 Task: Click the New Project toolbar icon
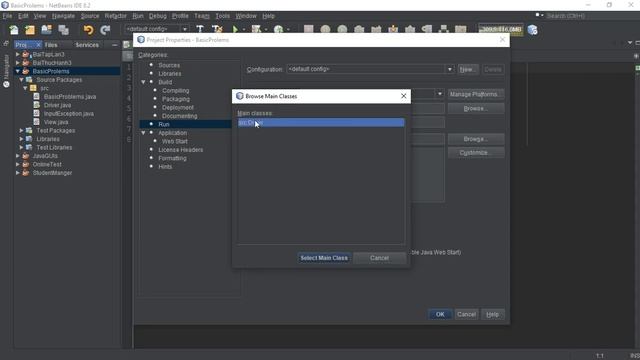tap(30, 30)
